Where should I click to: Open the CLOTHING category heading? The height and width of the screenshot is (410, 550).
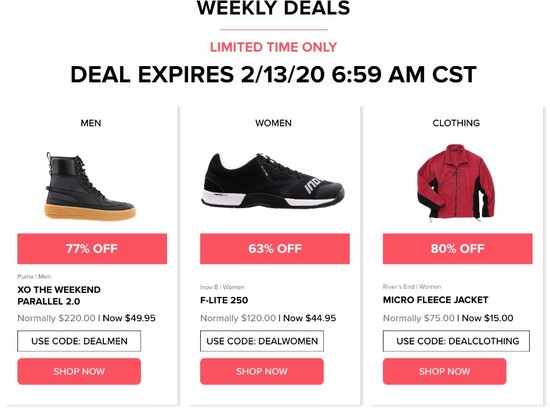456,123
